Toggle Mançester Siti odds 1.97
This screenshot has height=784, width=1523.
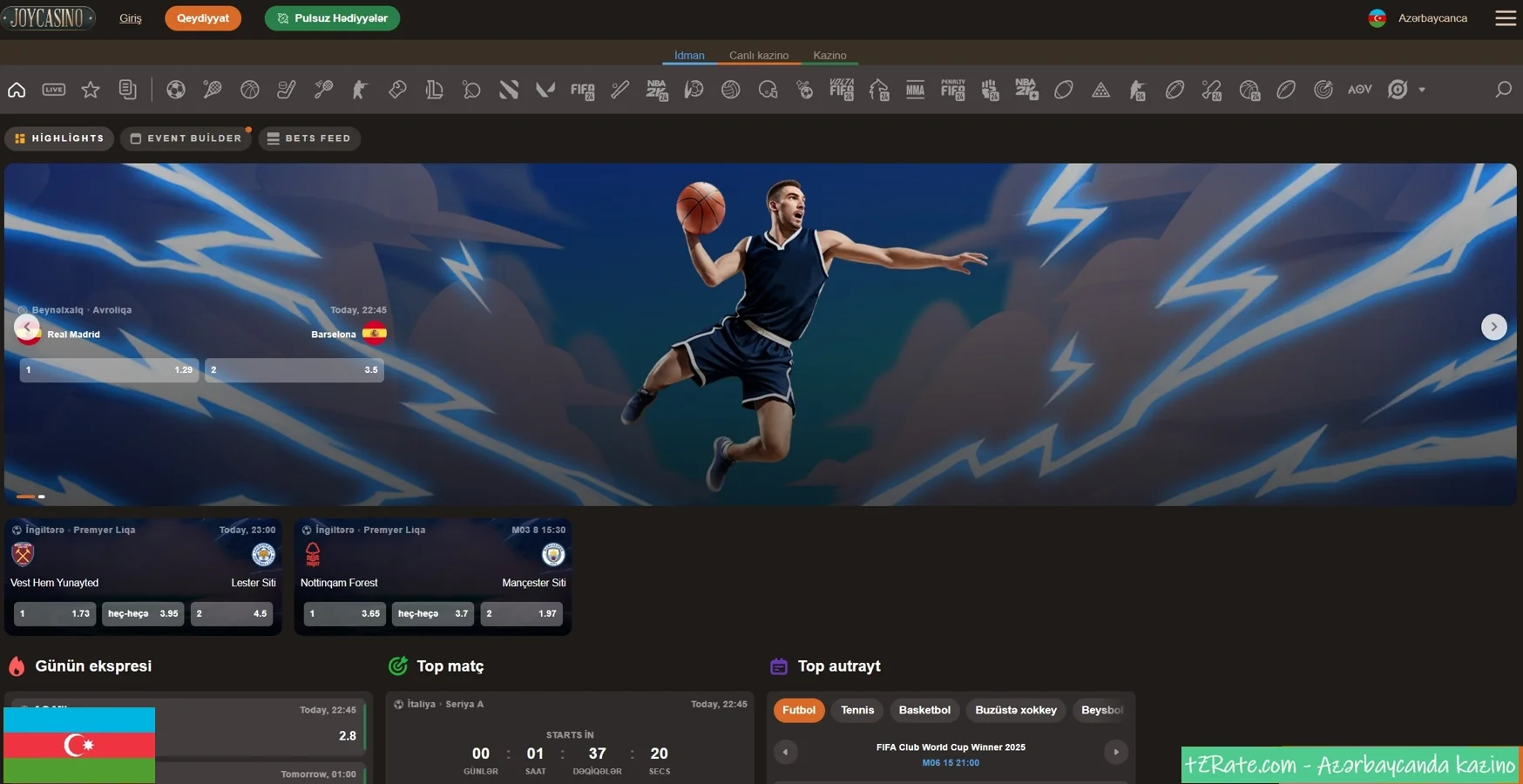522,614
